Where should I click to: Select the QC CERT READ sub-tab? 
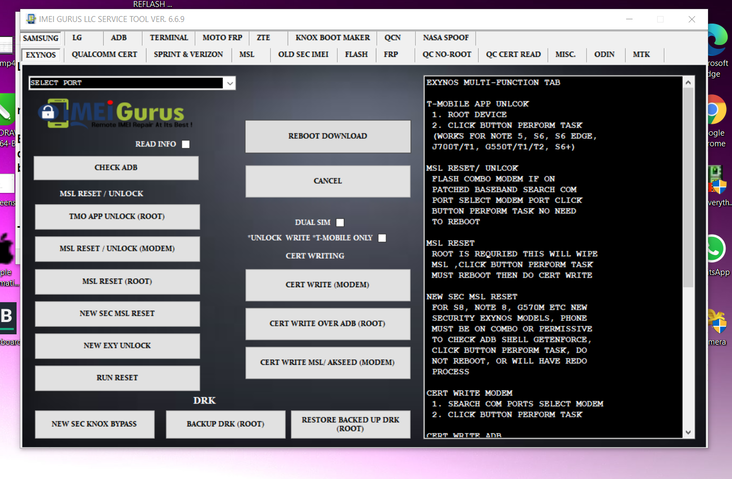pyautogui.click(x=513, y=55)
